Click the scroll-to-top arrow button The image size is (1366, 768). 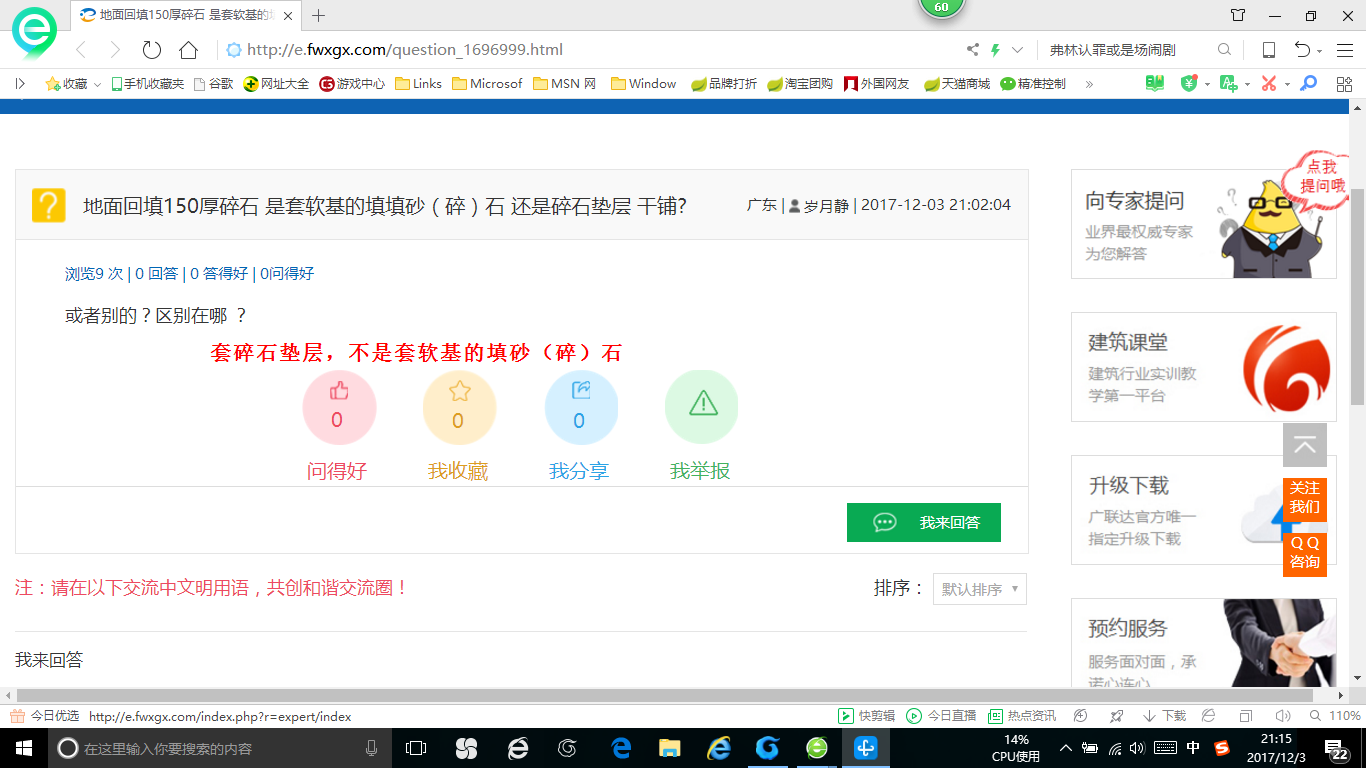(x=1305, y=445)
